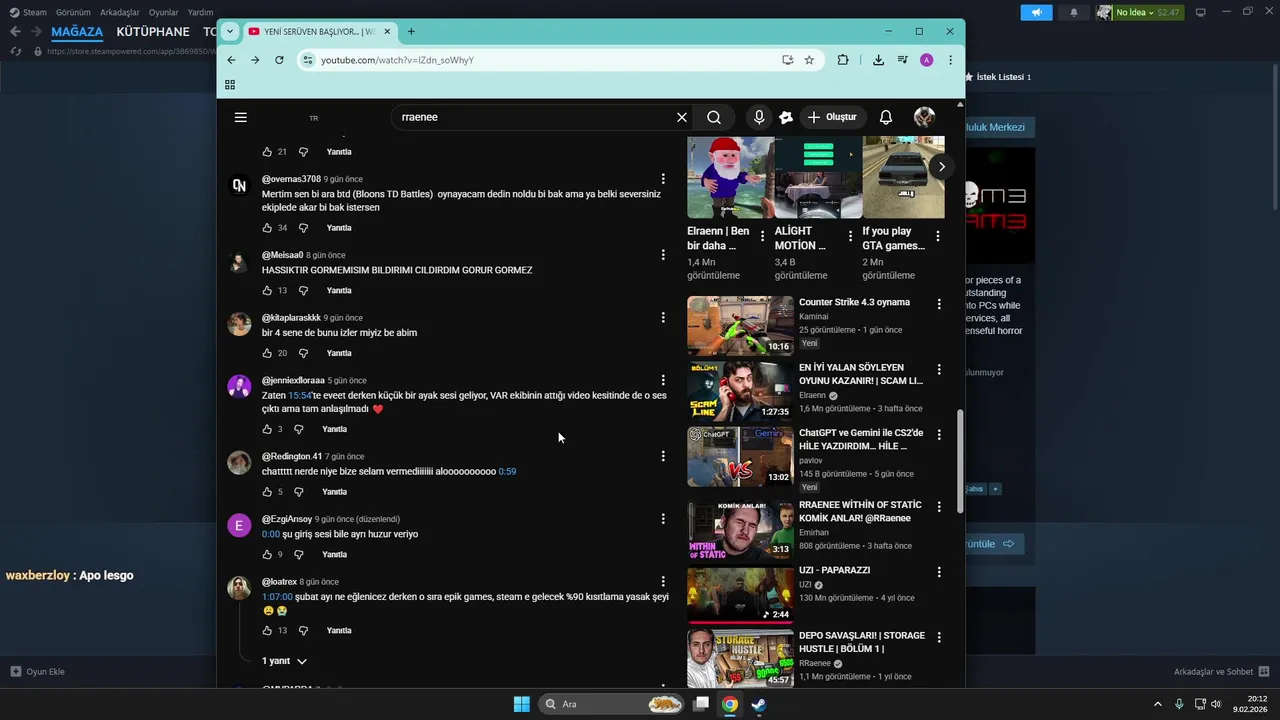
Task: Like the @Redington.41 comment
Action: [x=267, y=492]
